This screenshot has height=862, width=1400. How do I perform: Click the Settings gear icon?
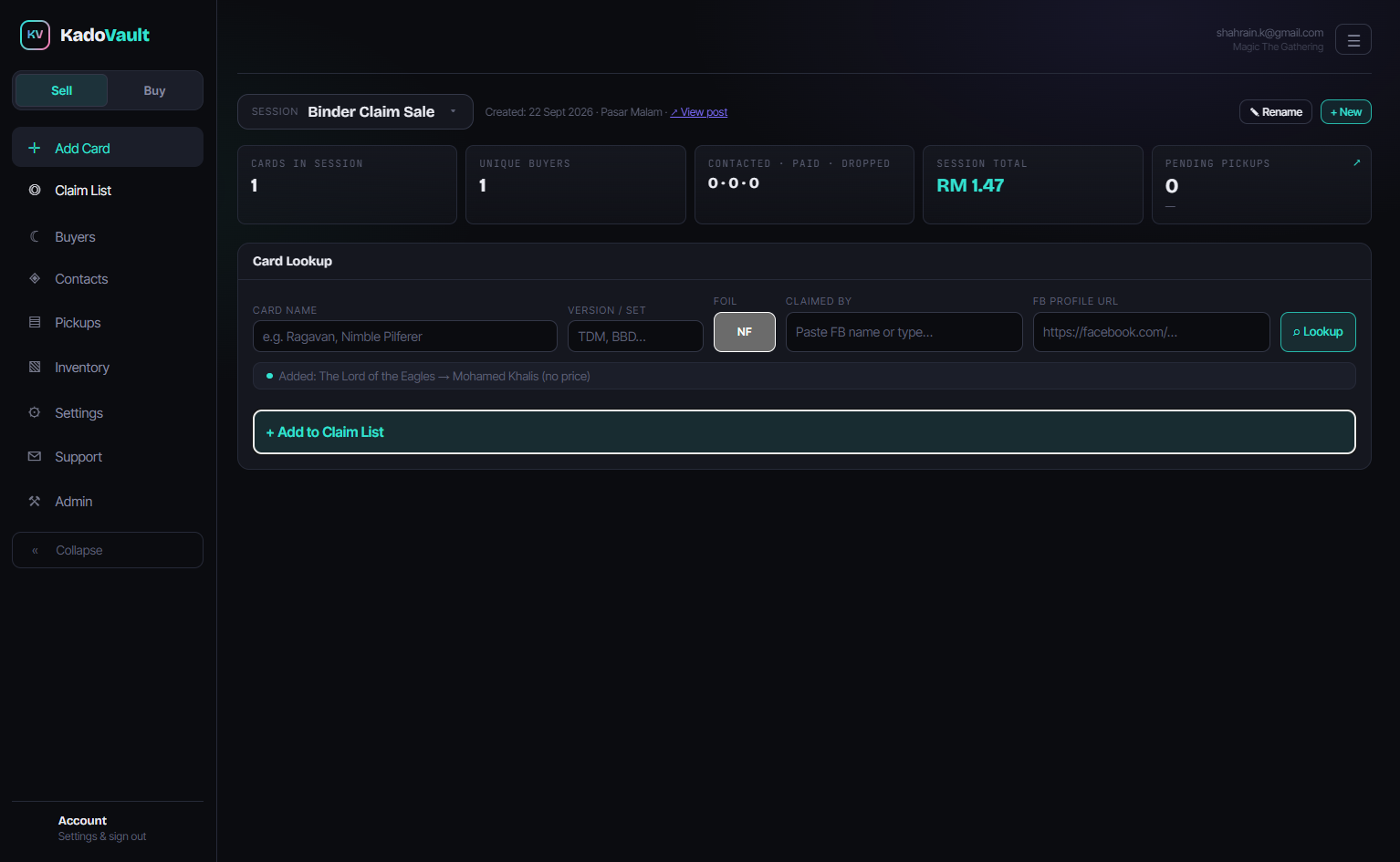(x=35, y=412)
